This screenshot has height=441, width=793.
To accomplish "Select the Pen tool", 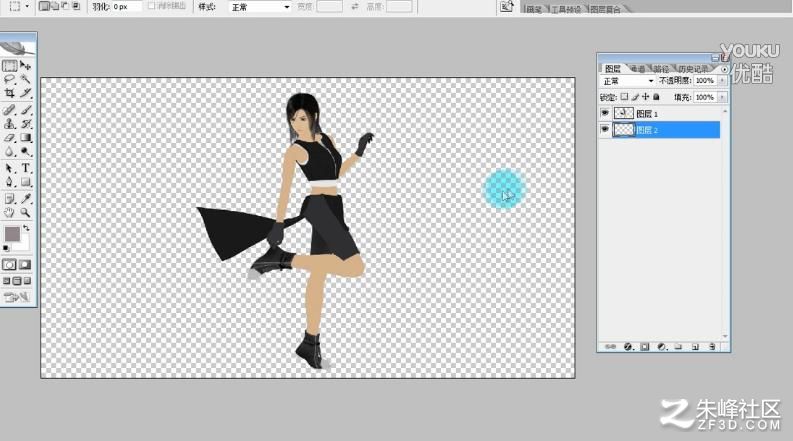I will pos(10,182).
